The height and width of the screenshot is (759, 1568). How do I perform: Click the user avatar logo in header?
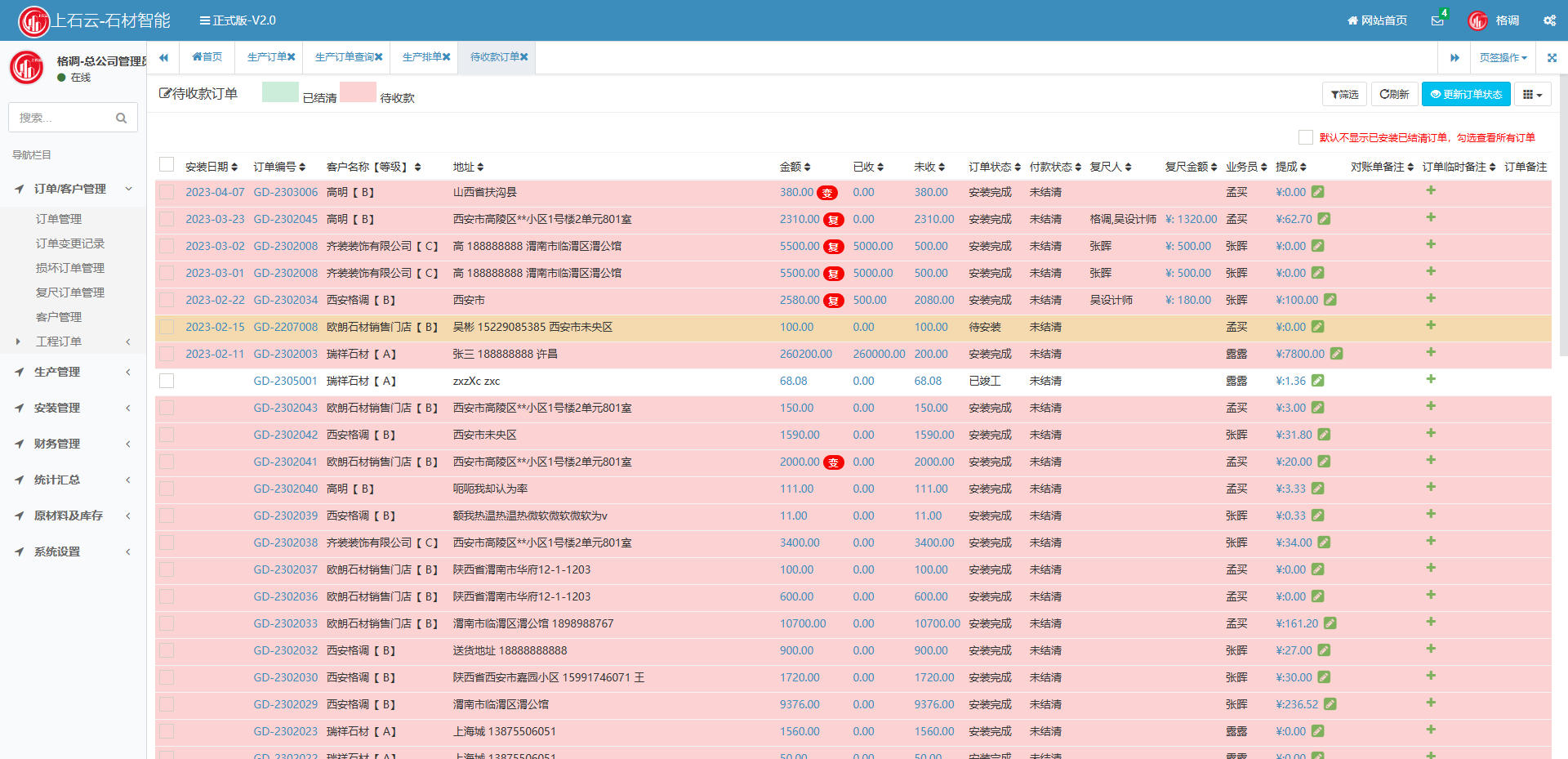click(1477, 20)
